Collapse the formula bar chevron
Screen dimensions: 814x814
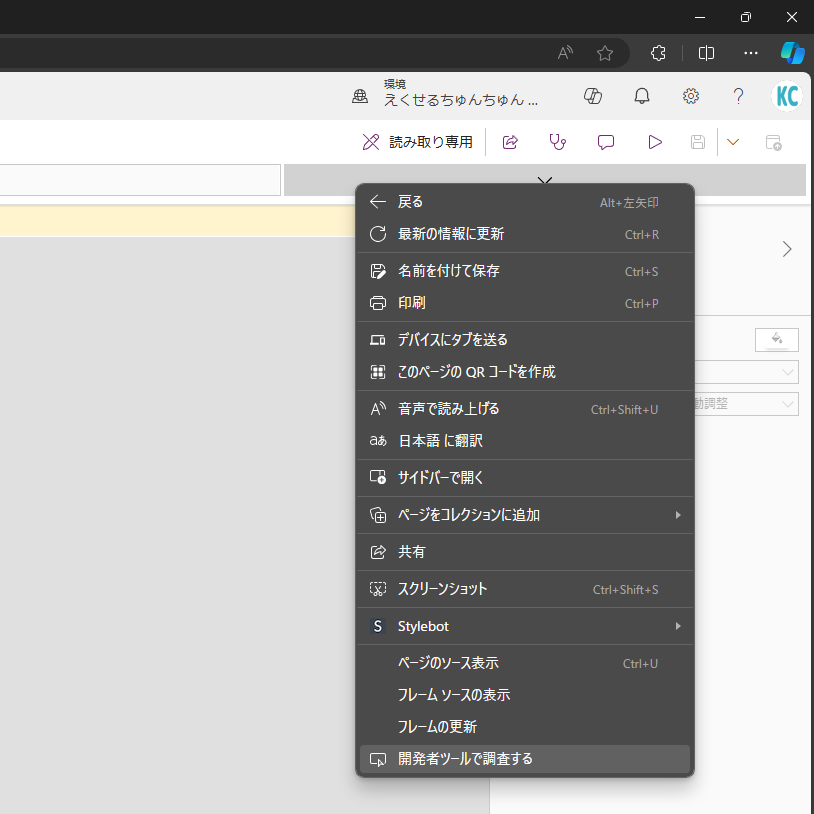(545, 180)
